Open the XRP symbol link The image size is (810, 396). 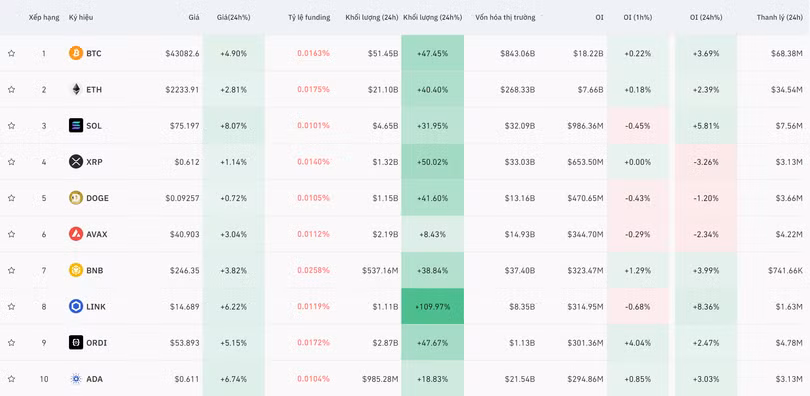pos(95,162)
